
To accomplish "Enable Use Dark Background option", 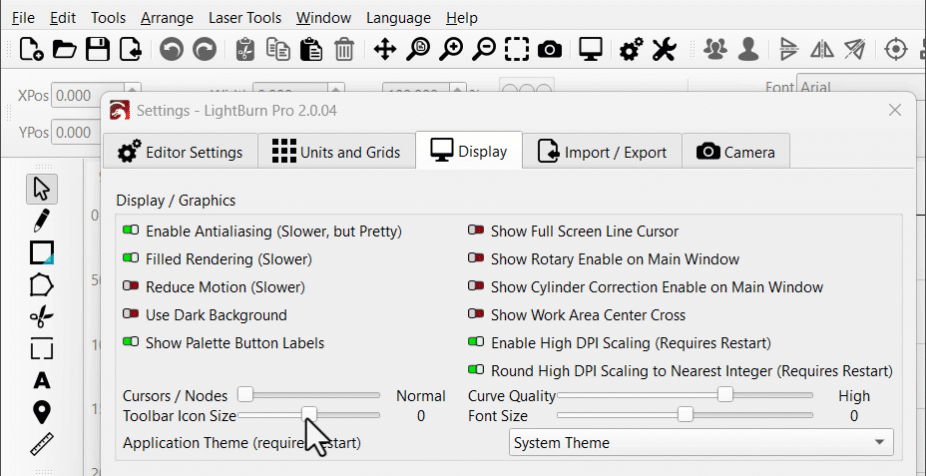I will pos(131,315).
